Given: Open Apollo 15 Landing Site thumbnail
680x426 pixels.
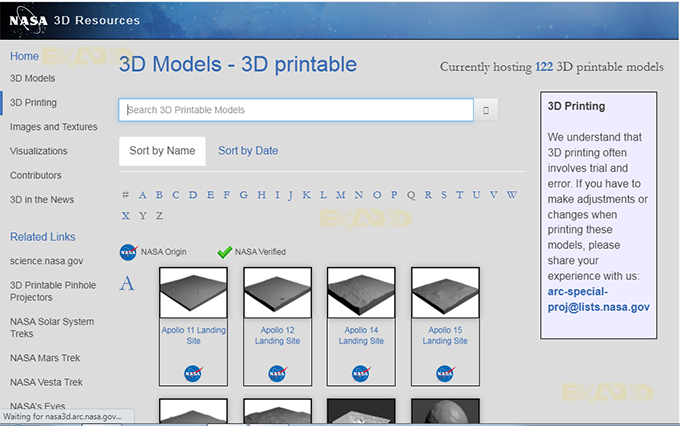Looking at the screenshot, I should coord(445,293).
